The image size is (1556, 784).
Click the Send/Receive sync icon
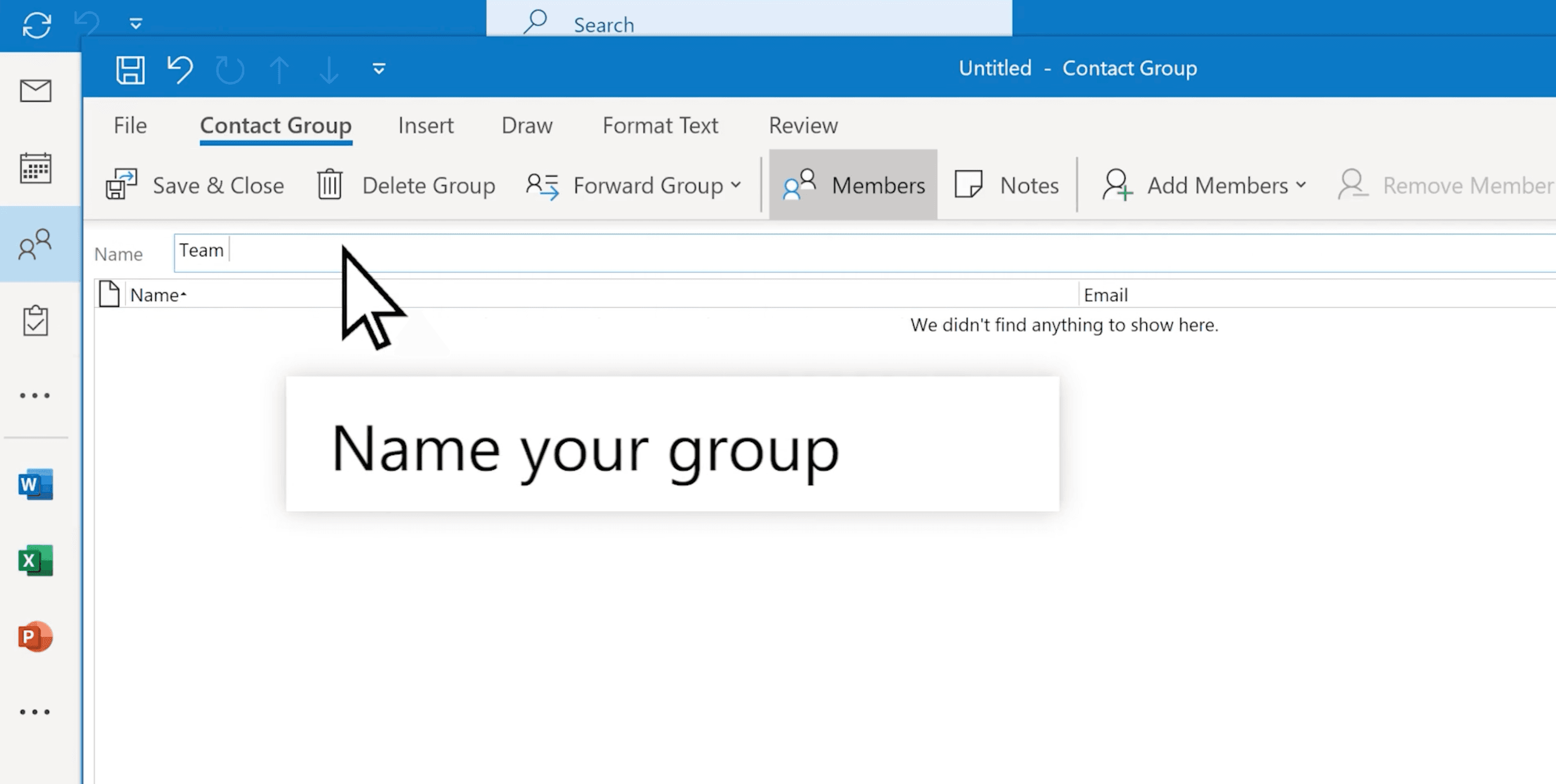(36, 26)
